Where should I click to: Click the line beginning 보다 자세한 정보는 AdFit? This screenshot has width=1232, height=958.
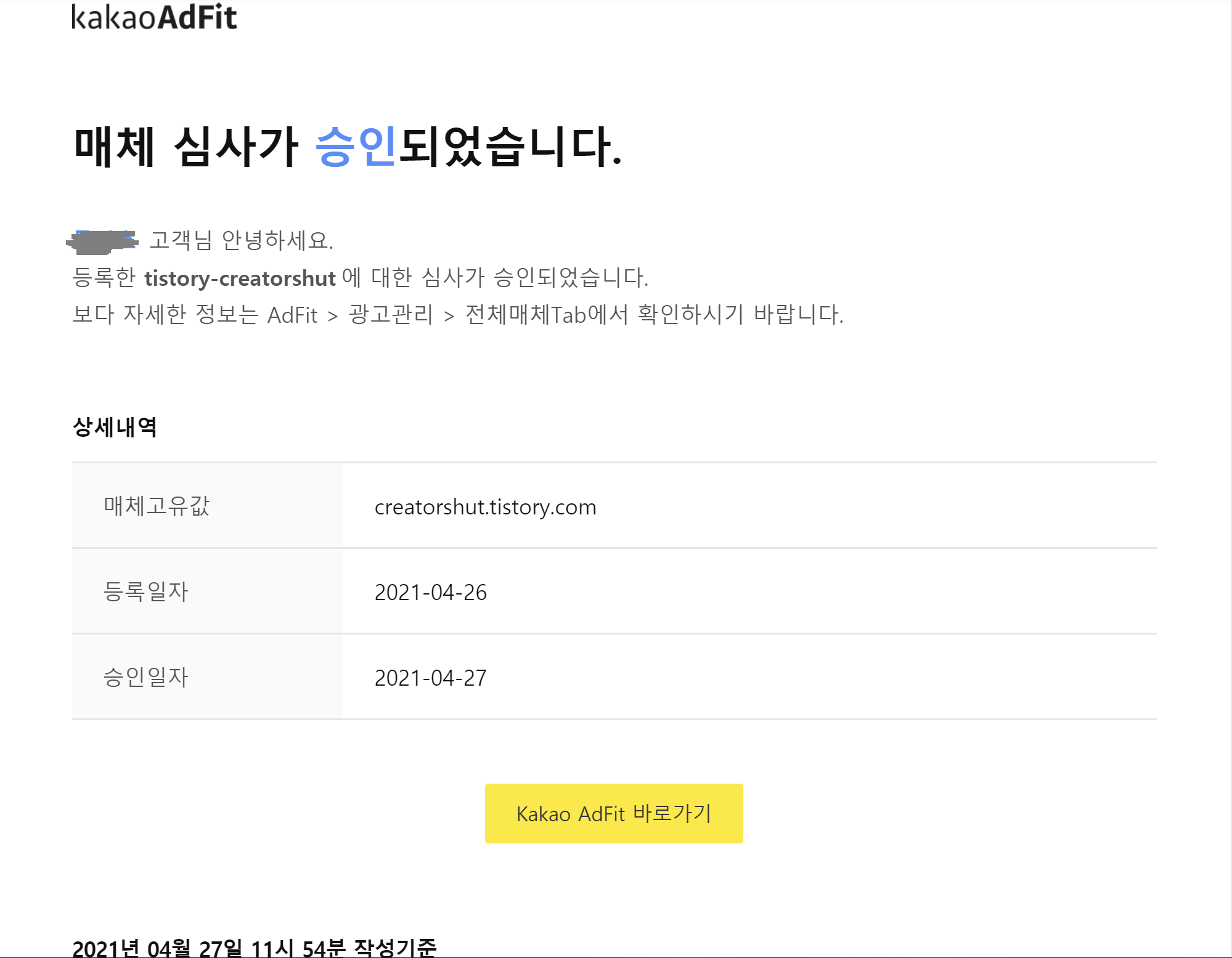[458, 315]
